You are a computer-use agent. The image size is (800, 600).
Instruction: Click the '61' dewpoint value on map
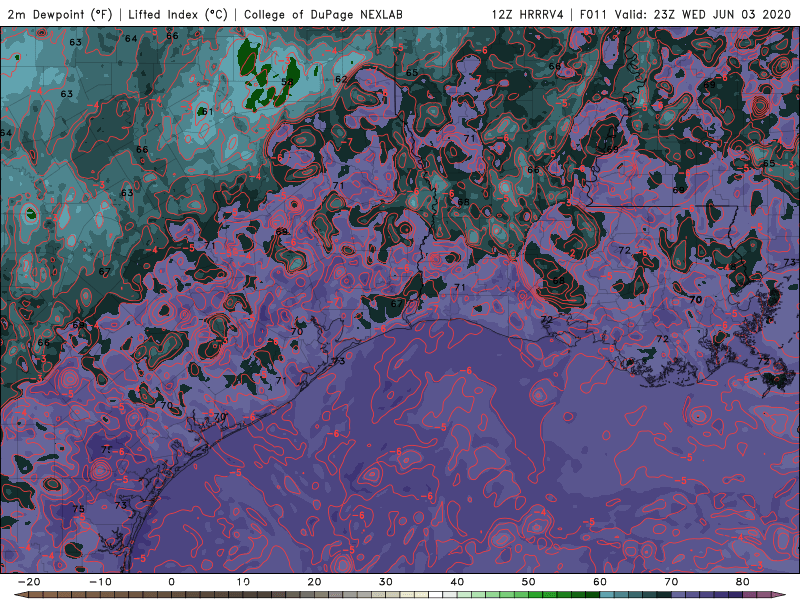[208, 111]
